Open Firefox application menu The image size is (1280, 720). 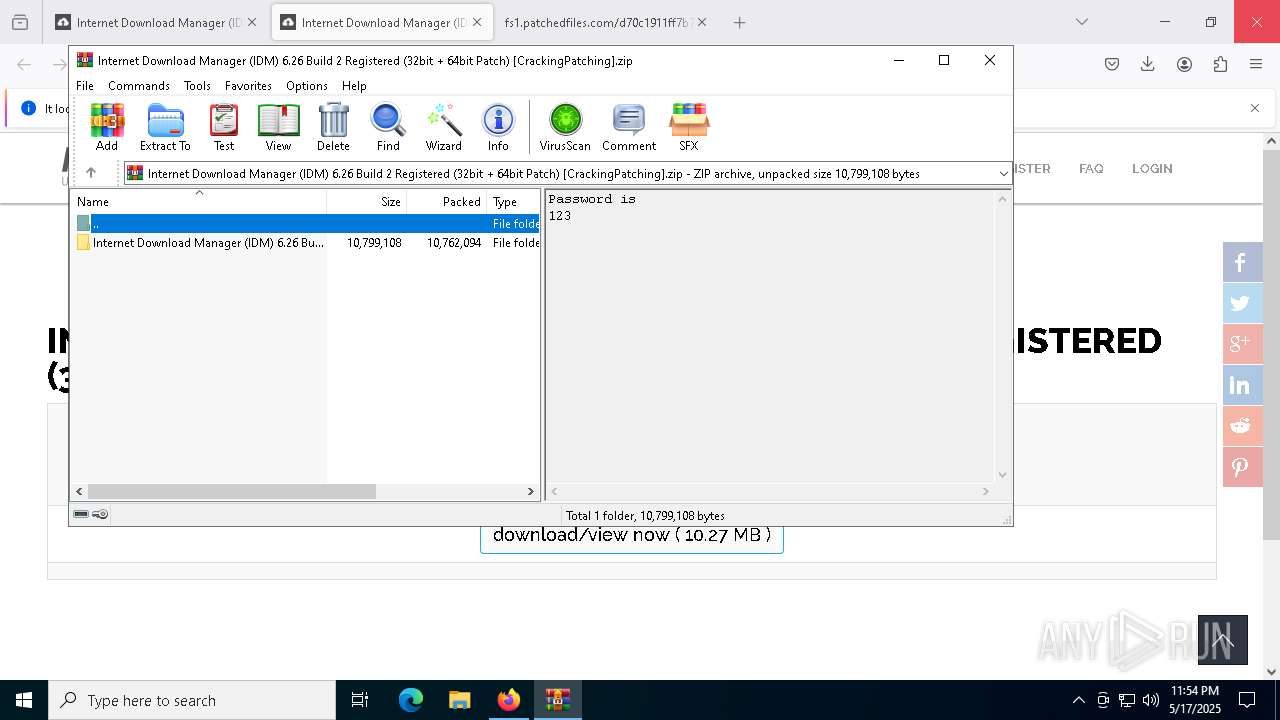tap(1256, 64)
